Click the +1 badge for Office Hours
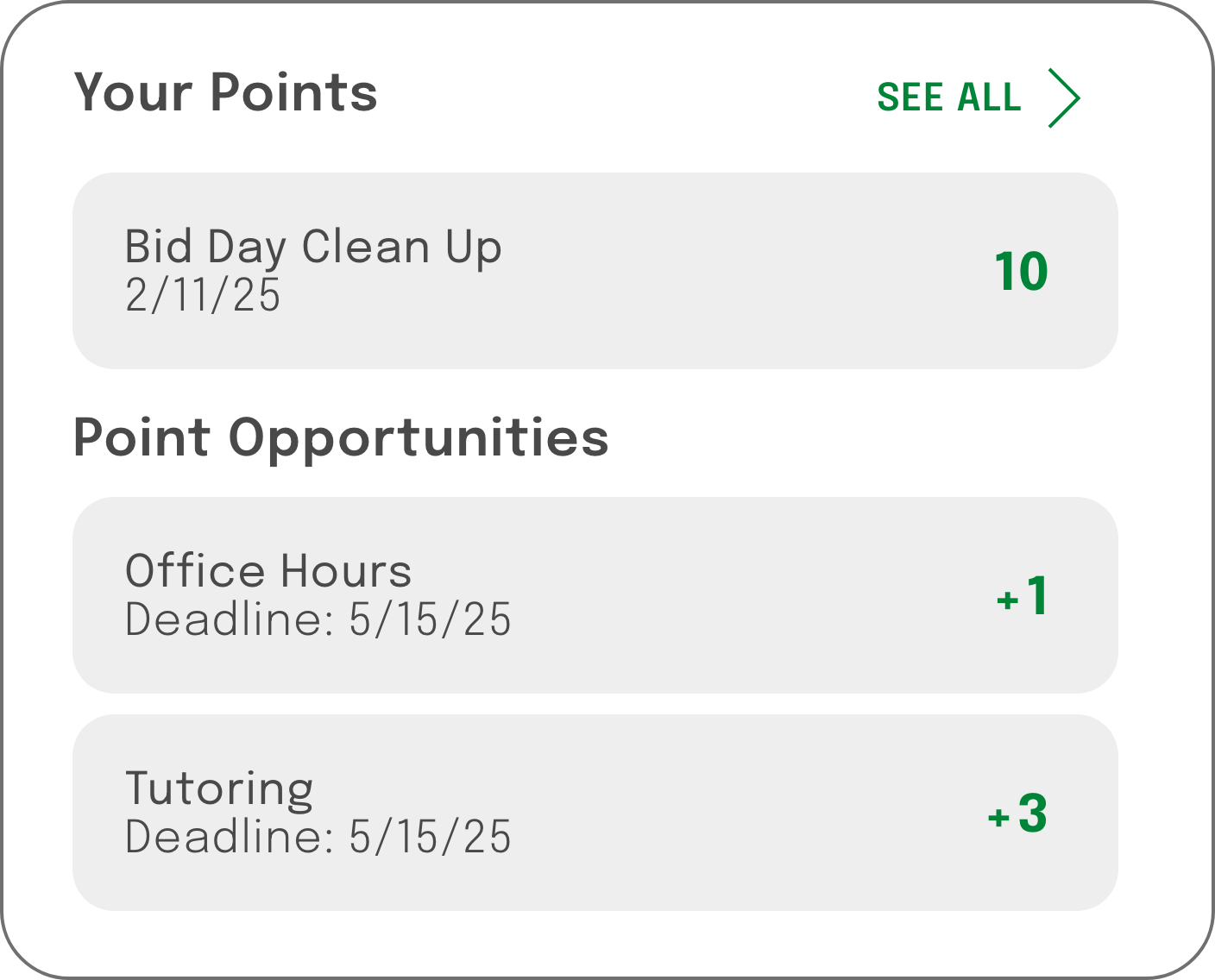This screenshot has width=1215, height=980. (1023, 596)
